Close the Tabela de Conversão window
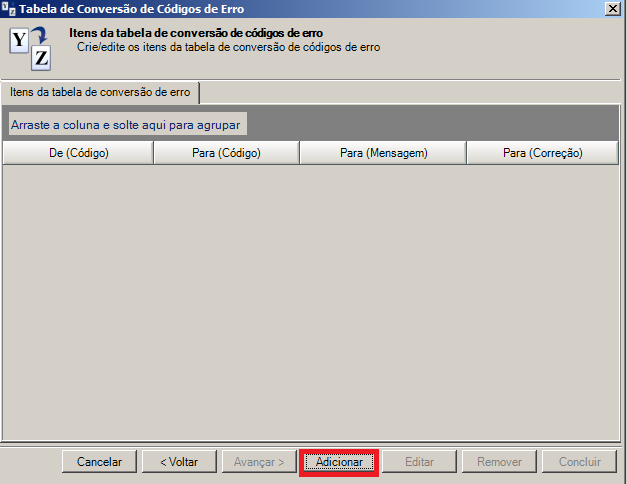Viewport: 627px width, 484px height. point(613,8)
